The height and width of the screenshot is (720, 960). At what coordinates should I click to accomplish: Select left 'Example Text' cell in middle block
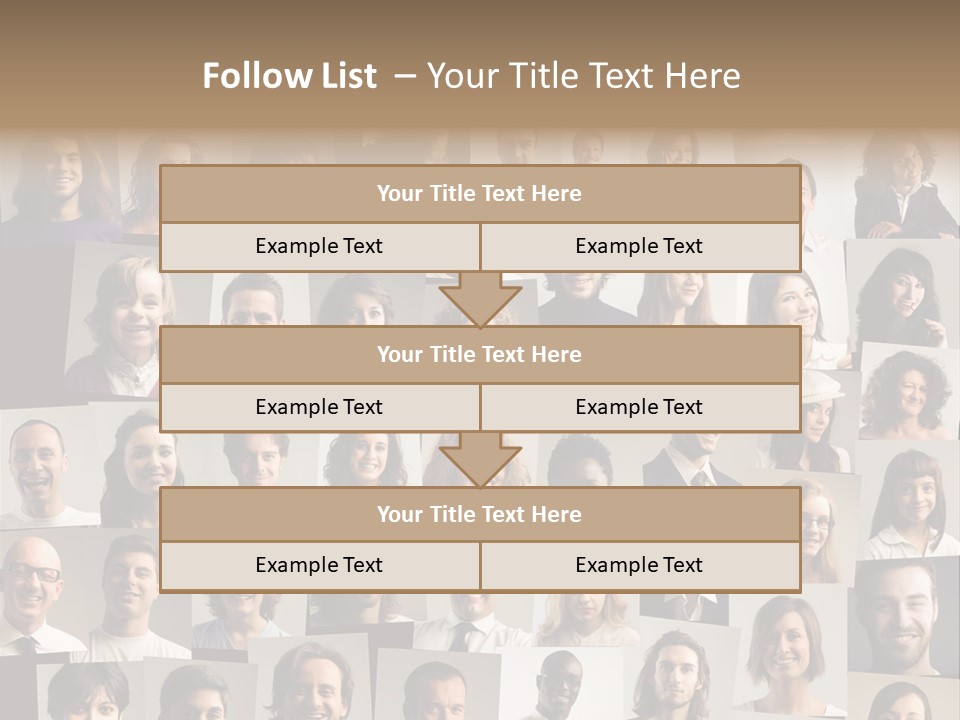(x=319, y=408)
